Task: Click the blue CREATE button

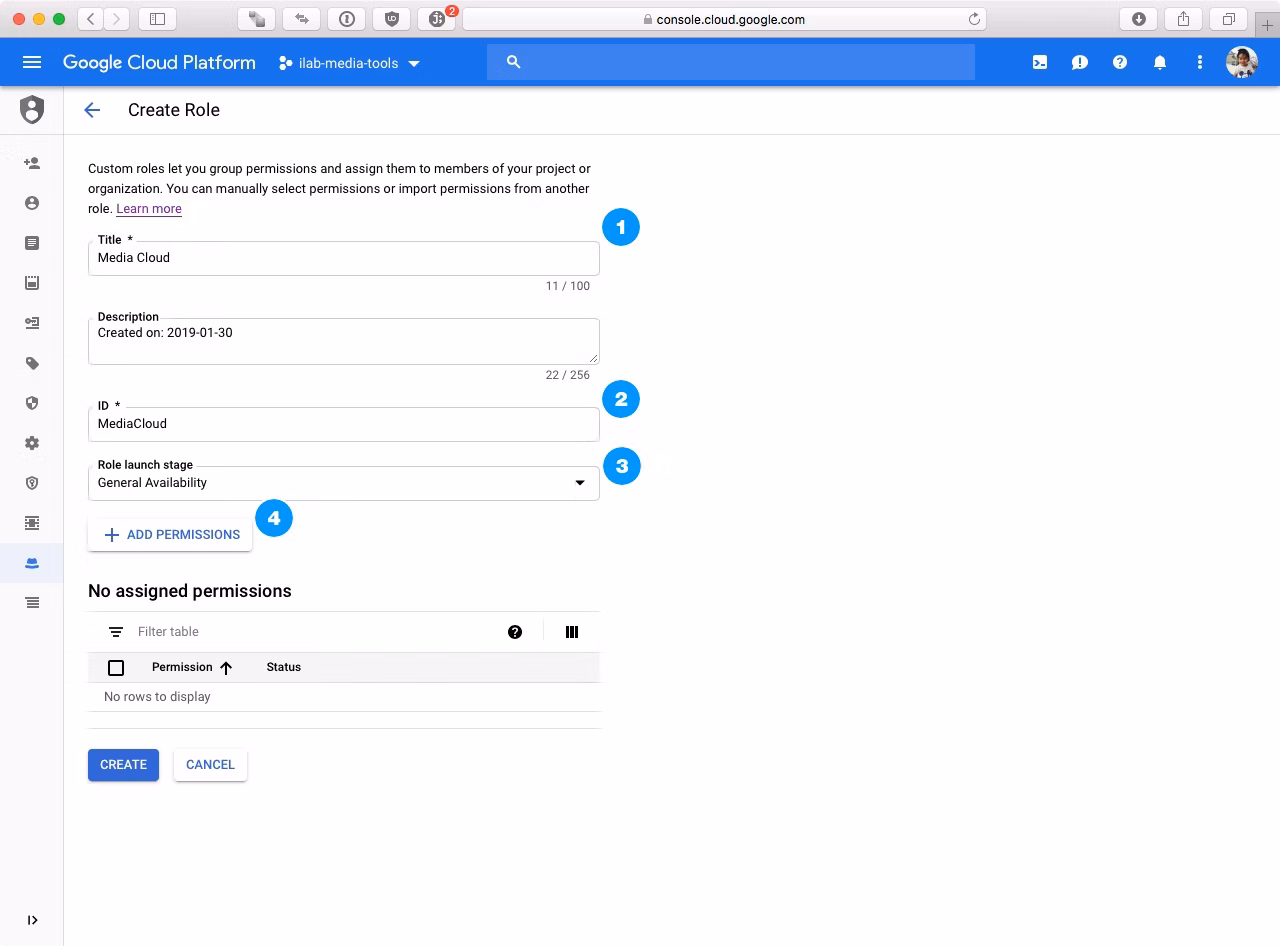Action: click(x=123, y=764)
